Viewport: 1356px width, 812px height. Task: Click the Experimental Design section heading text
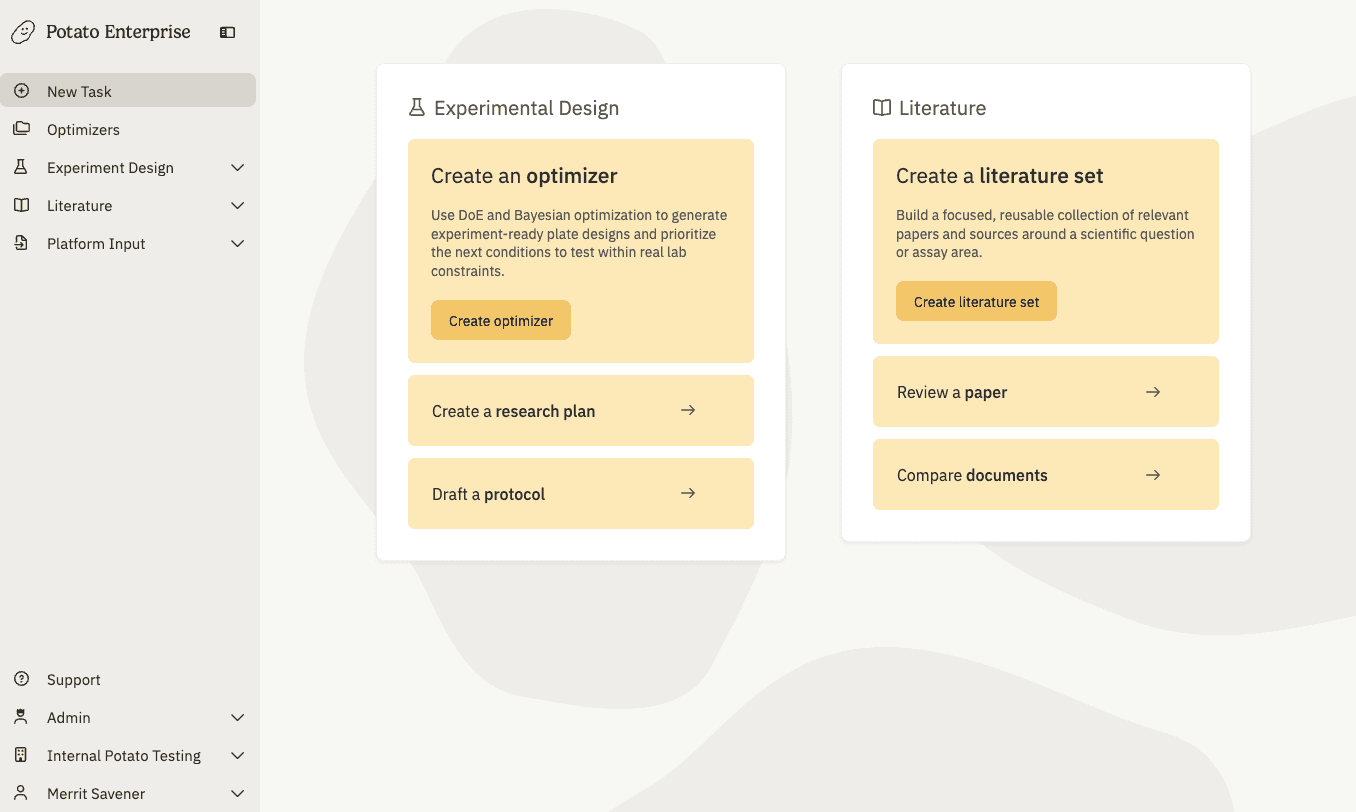527,108
